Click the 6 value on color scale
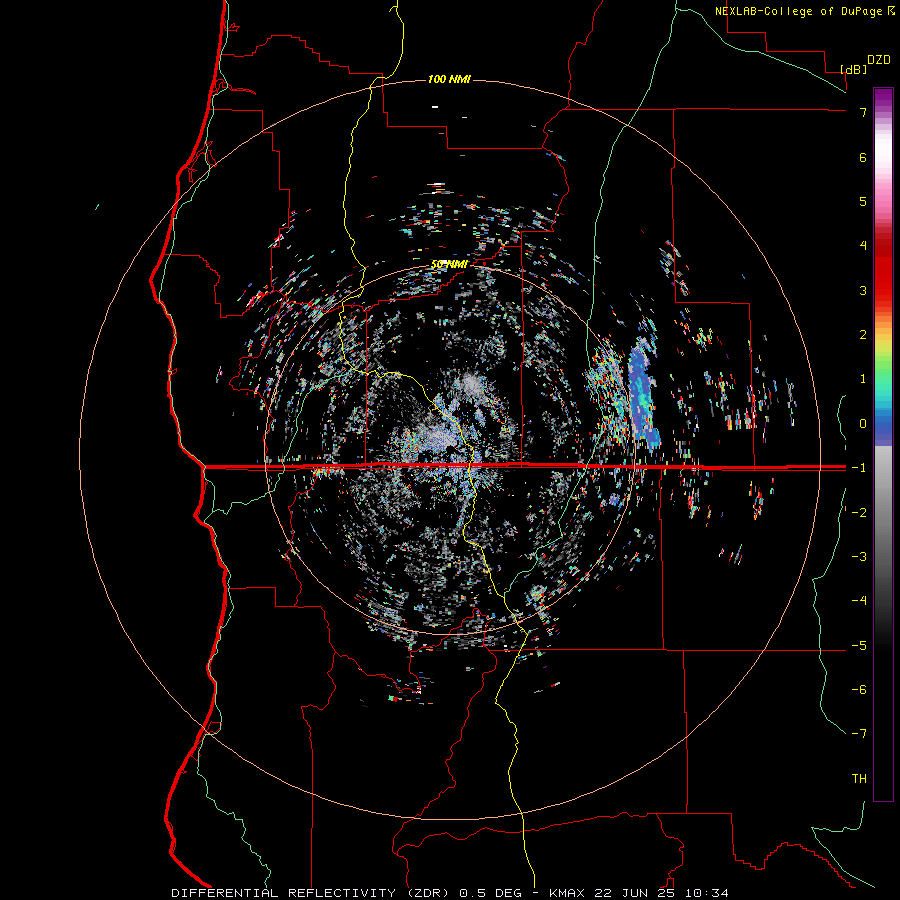The image size is (900, 900). click(x=863, y=157)
